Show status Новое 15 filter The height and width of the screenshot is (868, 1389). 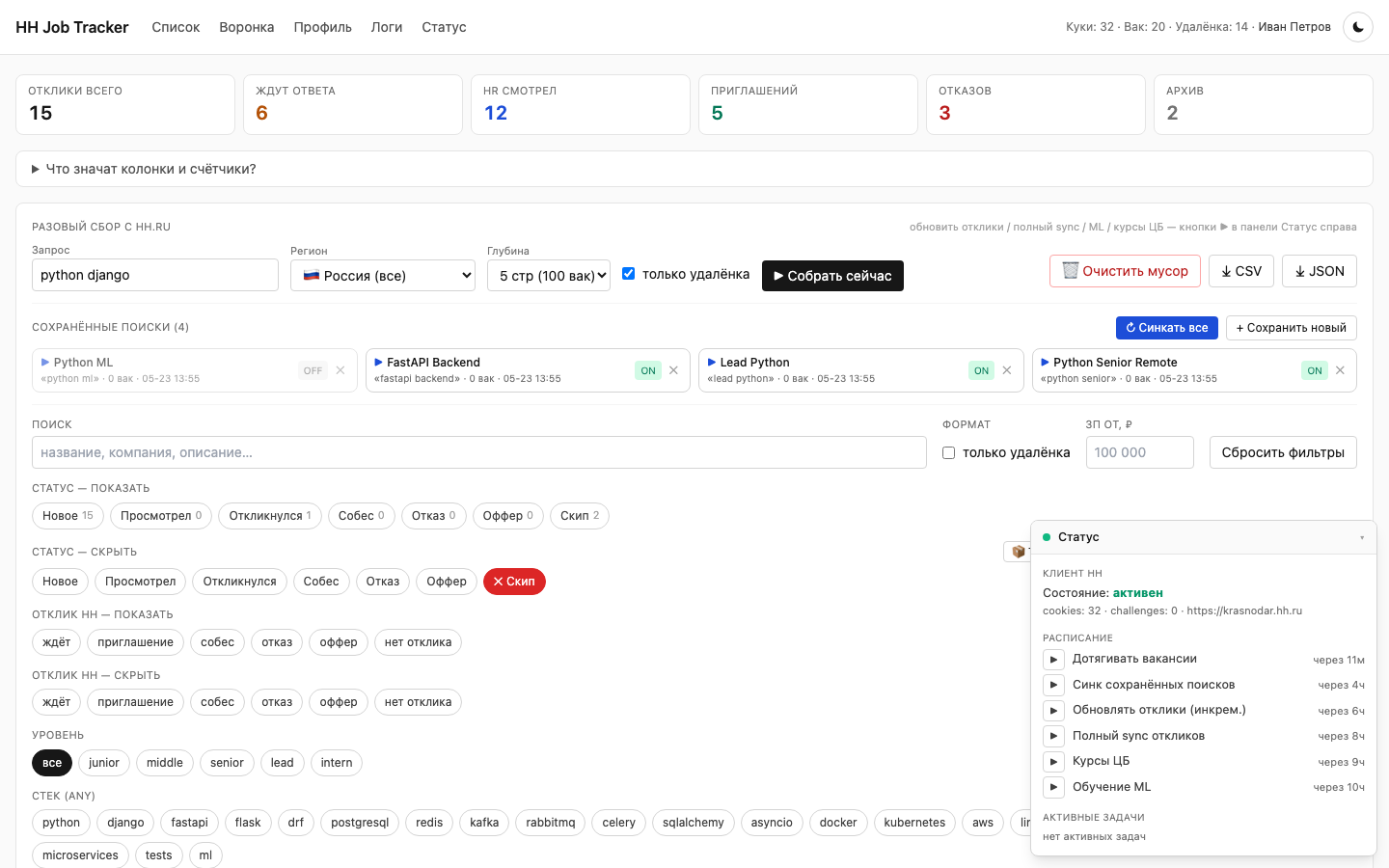68,516
